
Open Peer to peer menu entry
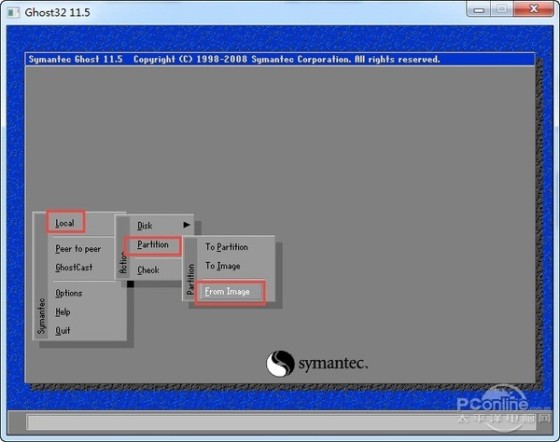point(78,248)
